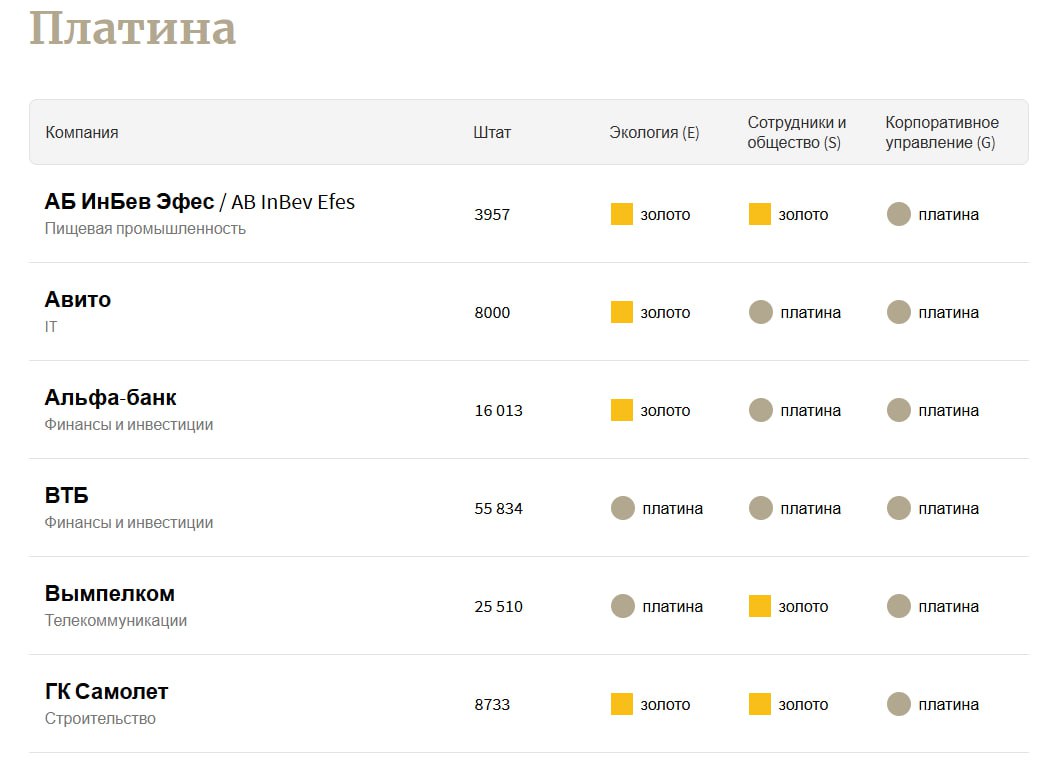Open the АБ ИнБев Эфес company link
1055x761 pixels.
pos(129,202)
